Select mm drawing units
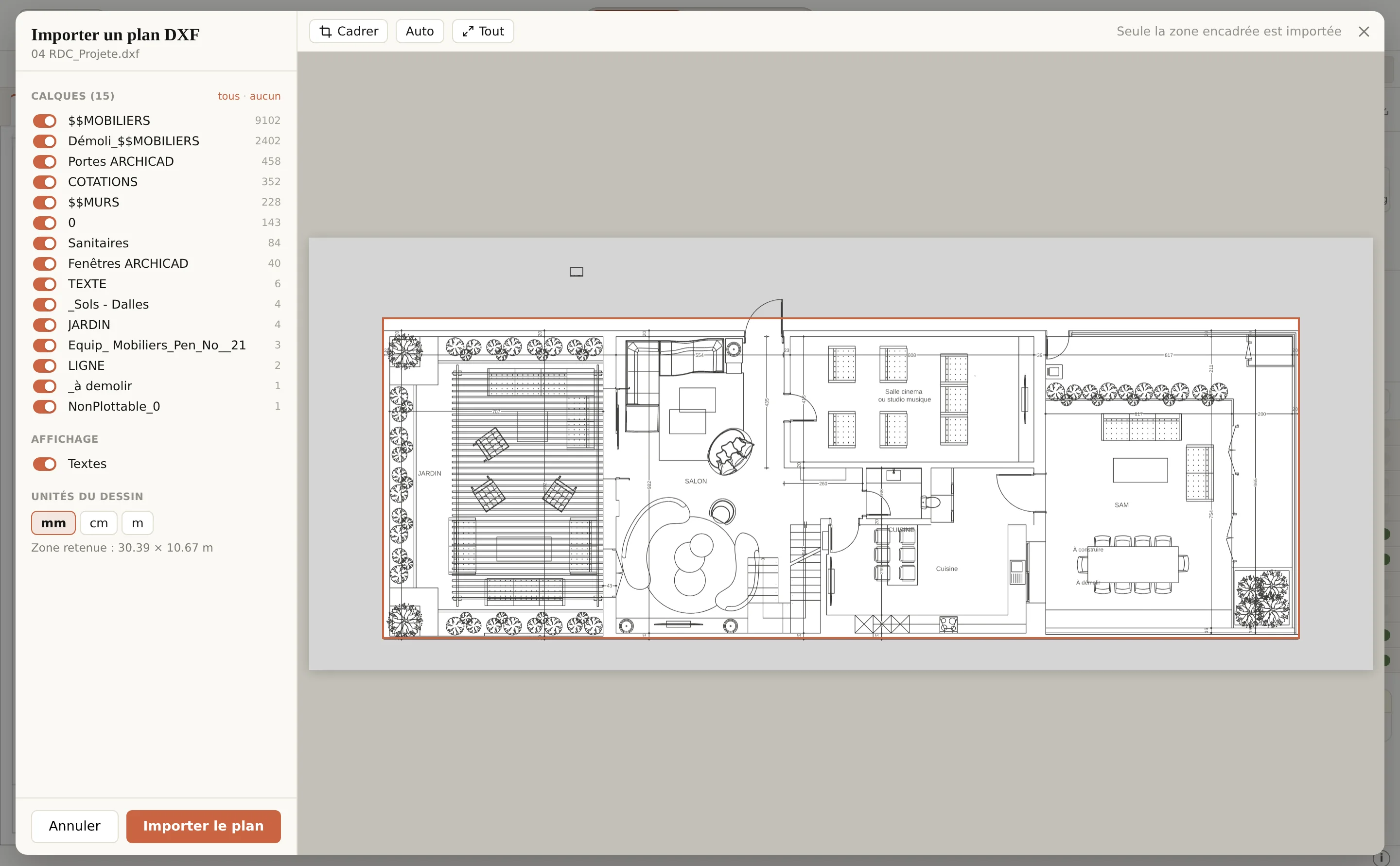This screenshot has width=1400, height=866. tap(53, 523)
